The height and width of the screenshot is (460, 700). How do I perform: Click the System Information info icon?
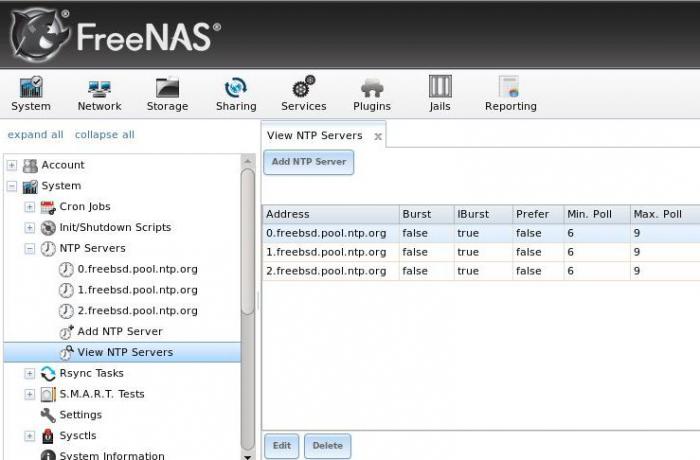pyautogui.click(x=48, y=455)
